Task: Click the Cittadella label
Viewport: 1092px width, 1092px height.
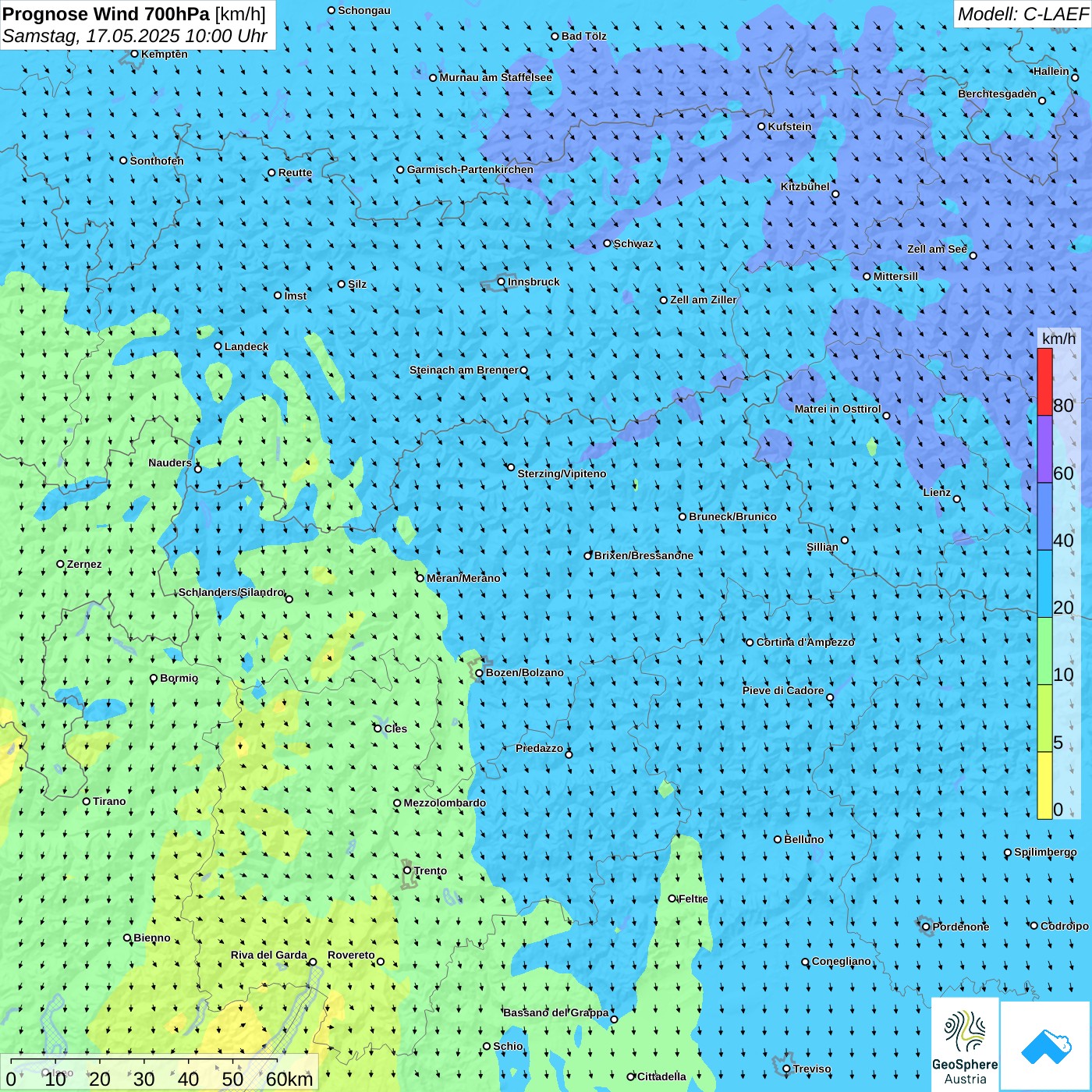Action: point(661,1076)
